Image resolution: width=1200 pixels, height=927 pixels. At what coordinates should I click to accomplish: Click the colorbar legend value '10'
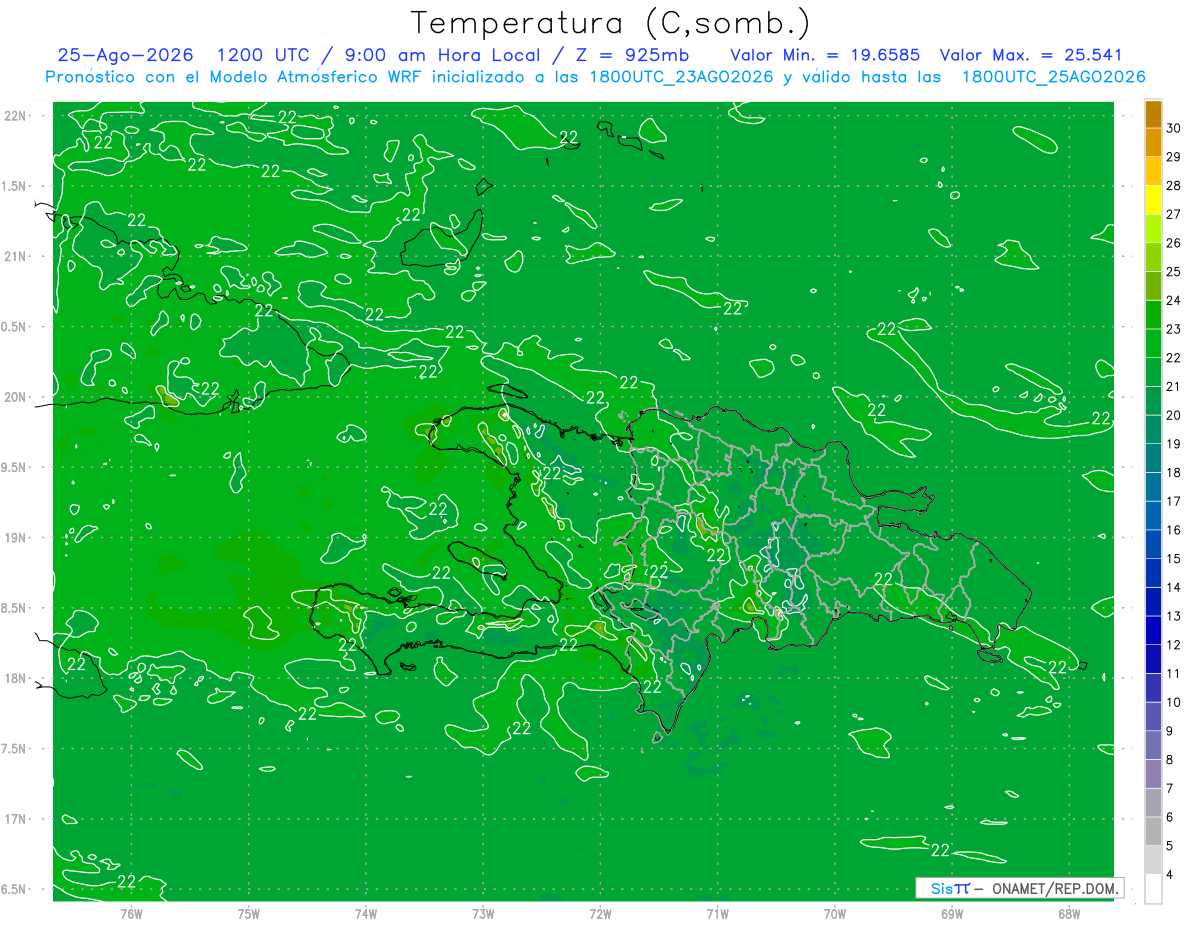click(1174, 702)
